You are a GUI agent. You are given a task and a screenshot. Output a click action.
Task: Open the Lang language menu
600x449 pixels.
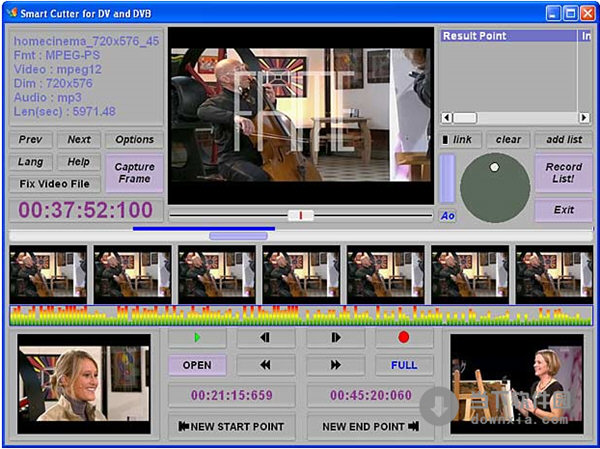tap(31, 162)
